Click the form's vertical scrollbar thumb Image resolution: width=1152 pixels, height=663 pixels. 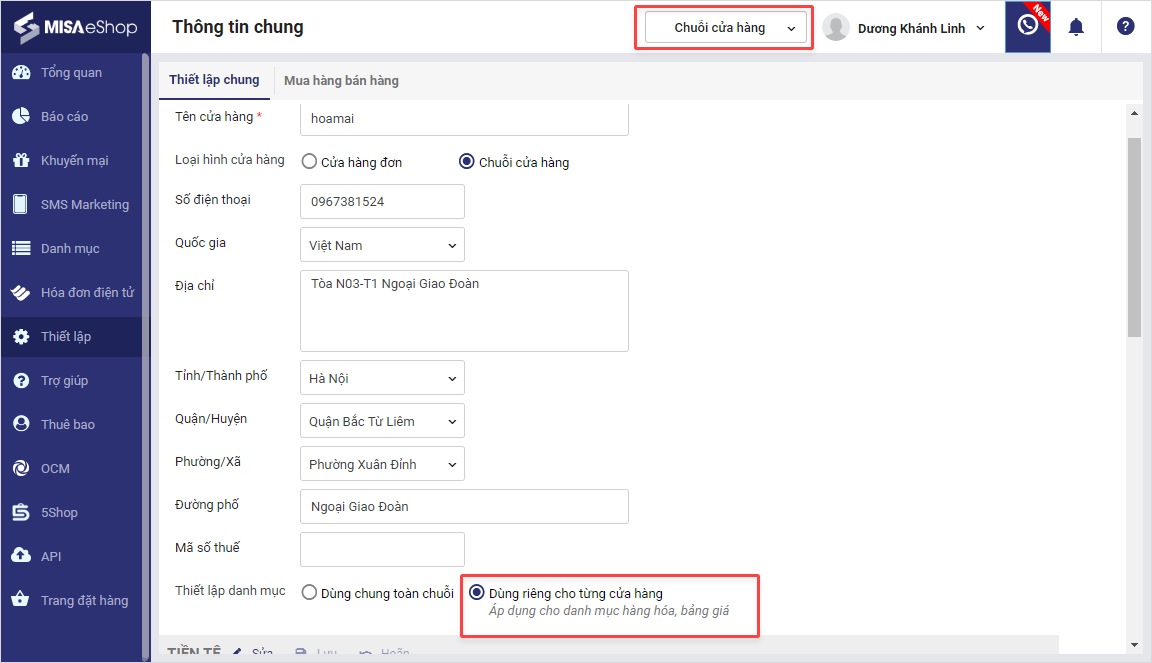pos(1134,237)
